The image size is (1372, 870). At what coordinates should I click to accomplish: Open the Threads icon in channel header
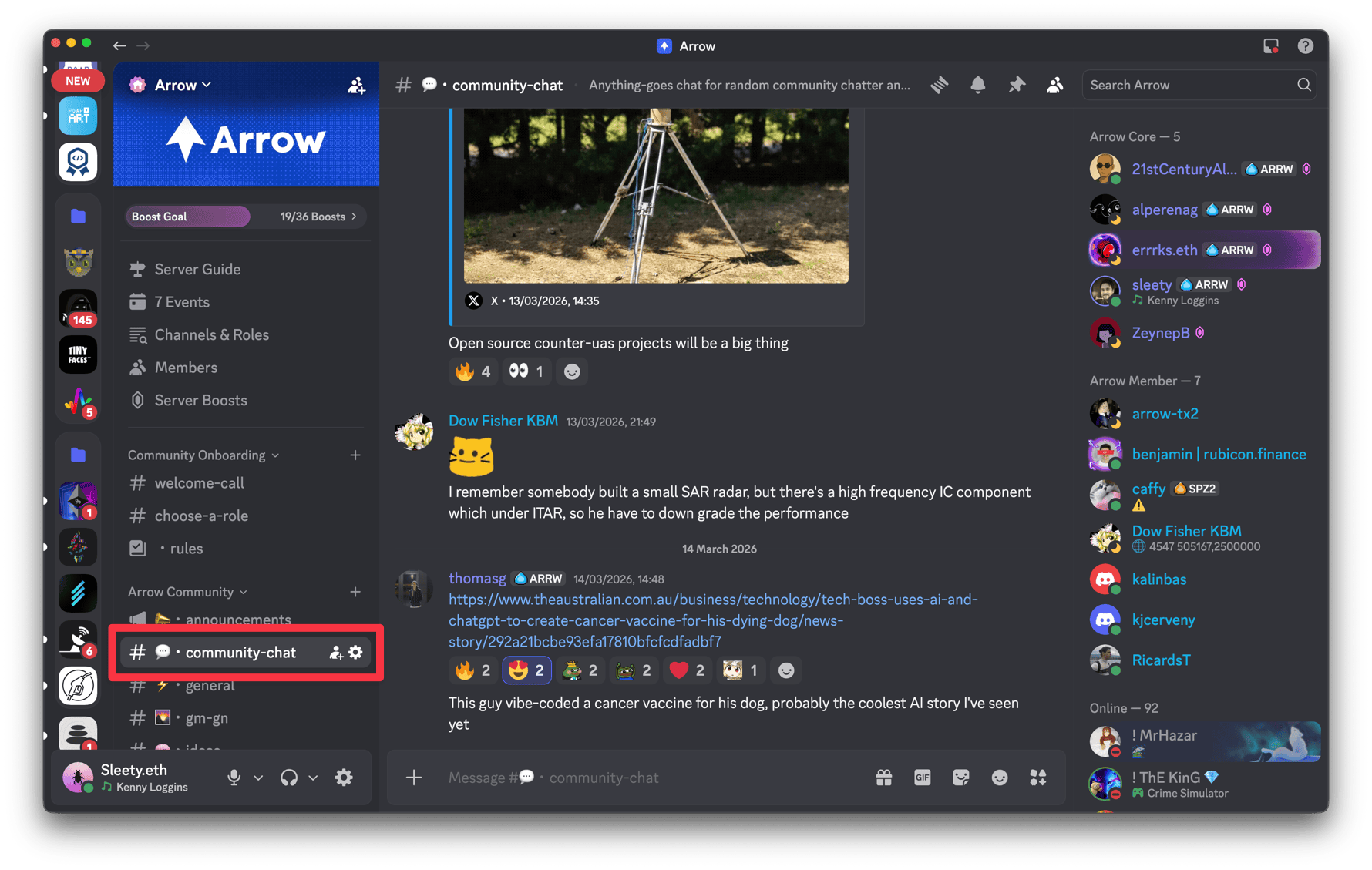pyautogui.click(x=939, y=85)
